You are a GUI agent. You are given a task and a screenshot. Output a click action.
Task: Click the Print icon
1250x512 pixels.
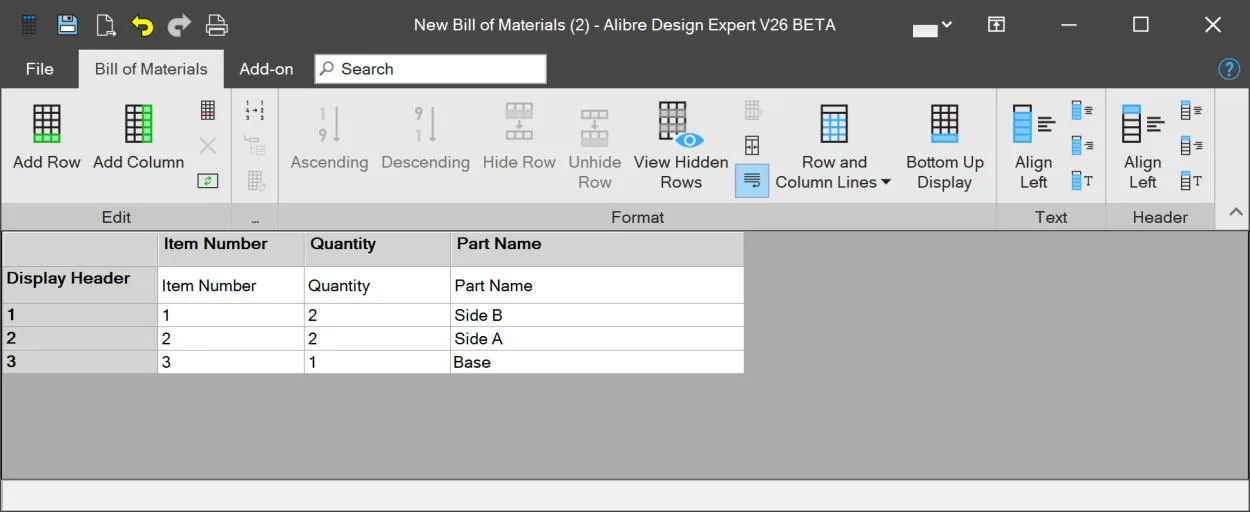(x=216, y=25)
